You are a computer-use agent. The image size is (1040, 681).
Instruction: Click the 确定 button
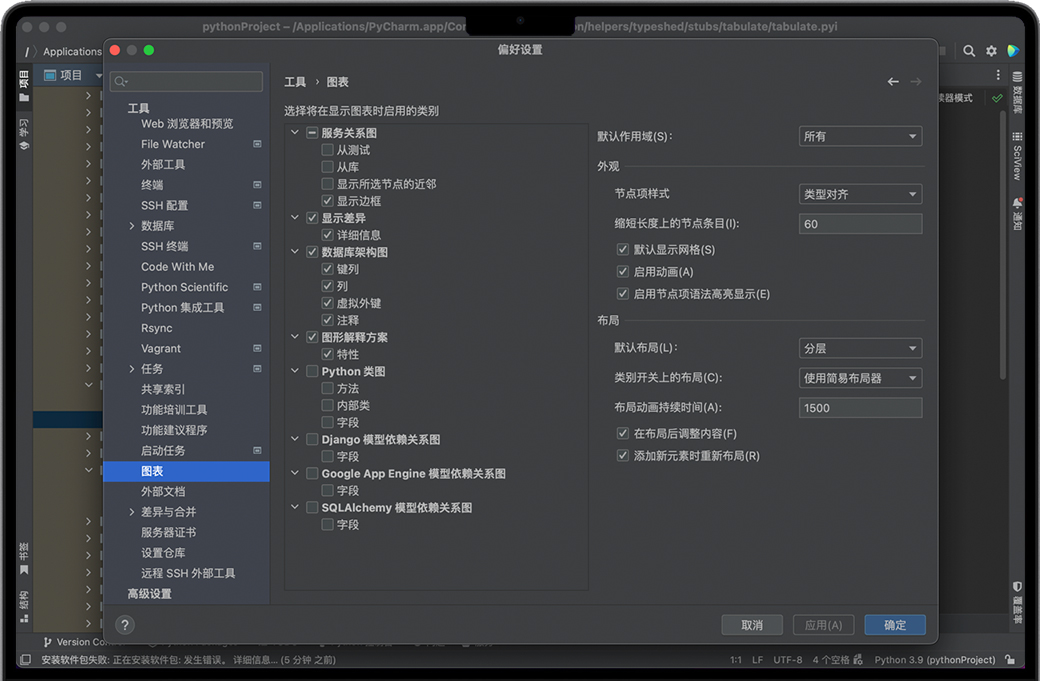coord(894,625)
